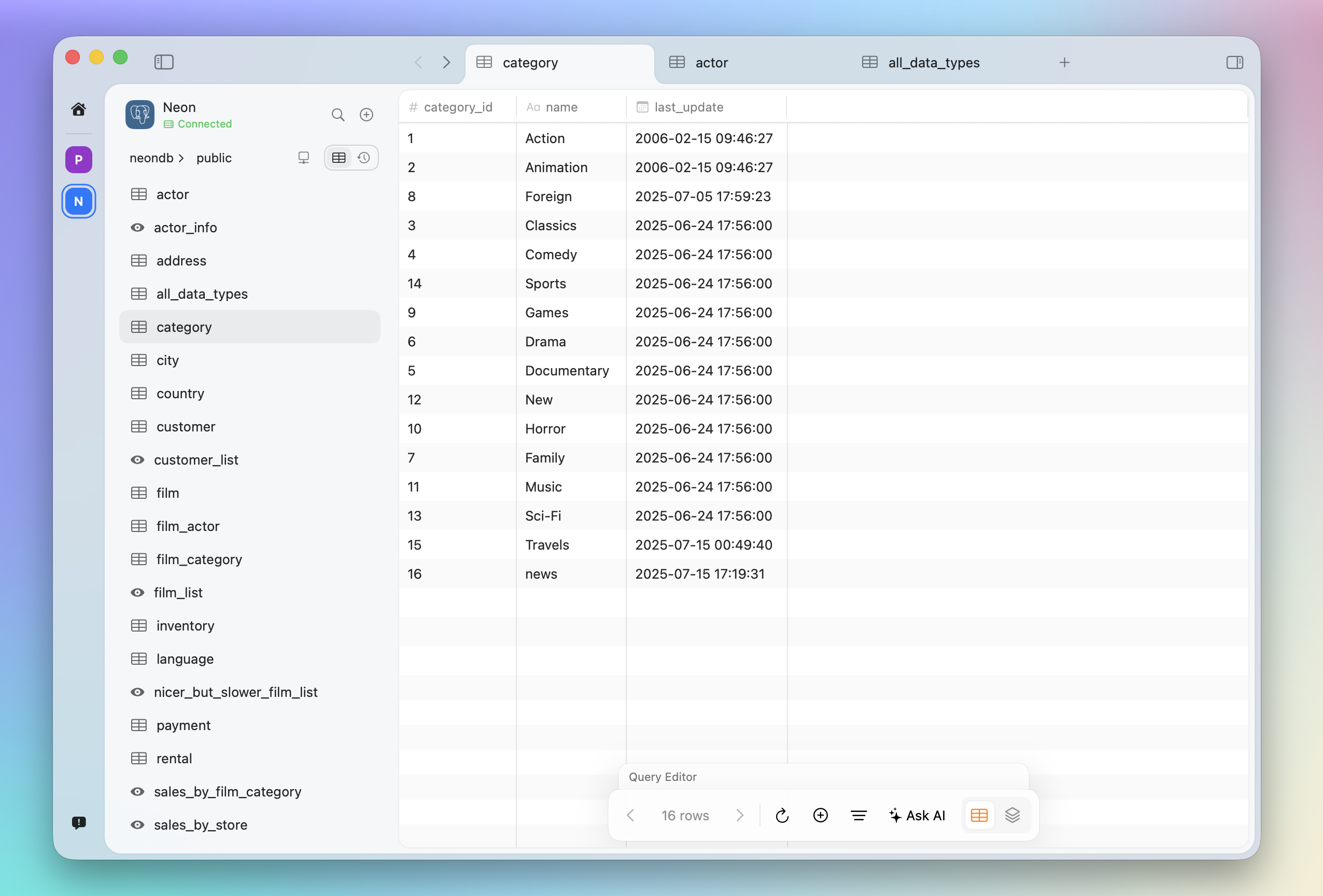Go to the previous page of rows
The width and height of the screenshot is (1323, 896).
tap(630, 815)
